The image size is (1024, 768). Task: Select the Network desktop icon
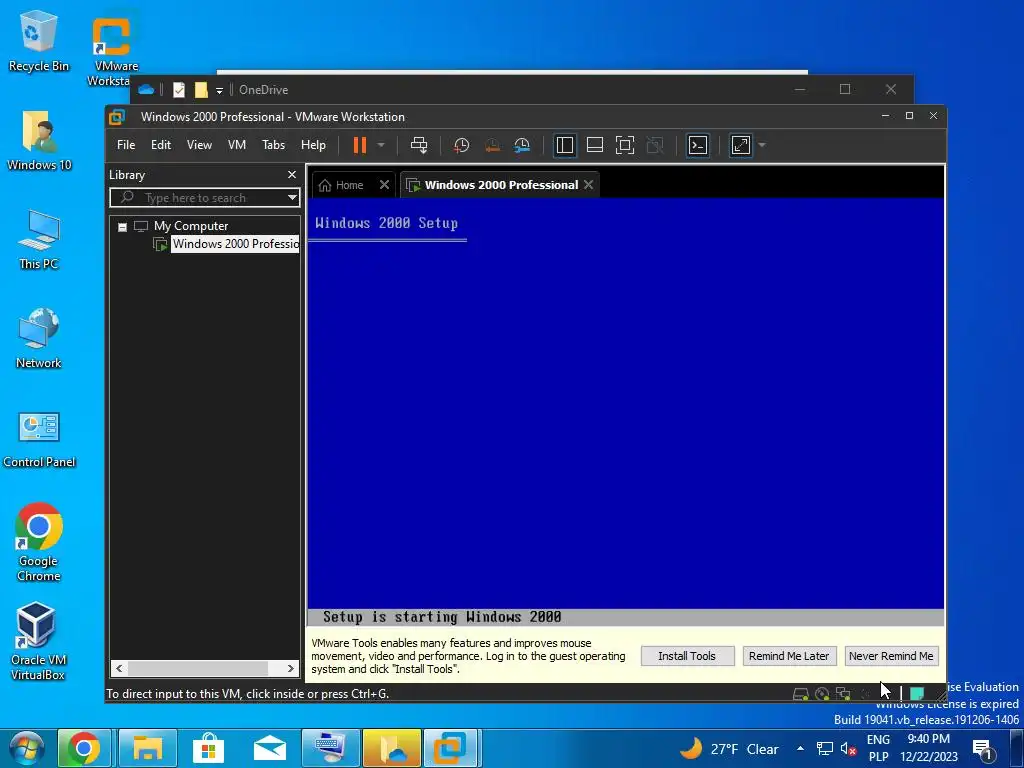[39, 338]
